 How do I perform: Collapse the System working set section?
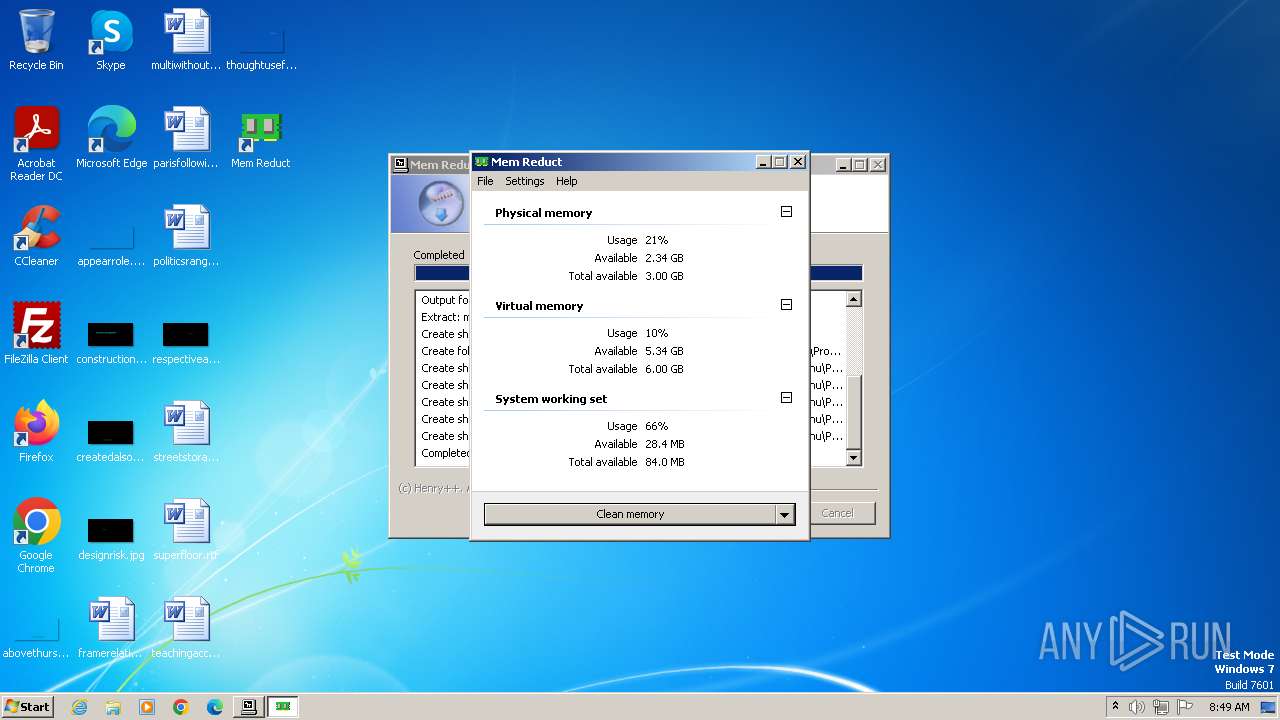point(786,398)
